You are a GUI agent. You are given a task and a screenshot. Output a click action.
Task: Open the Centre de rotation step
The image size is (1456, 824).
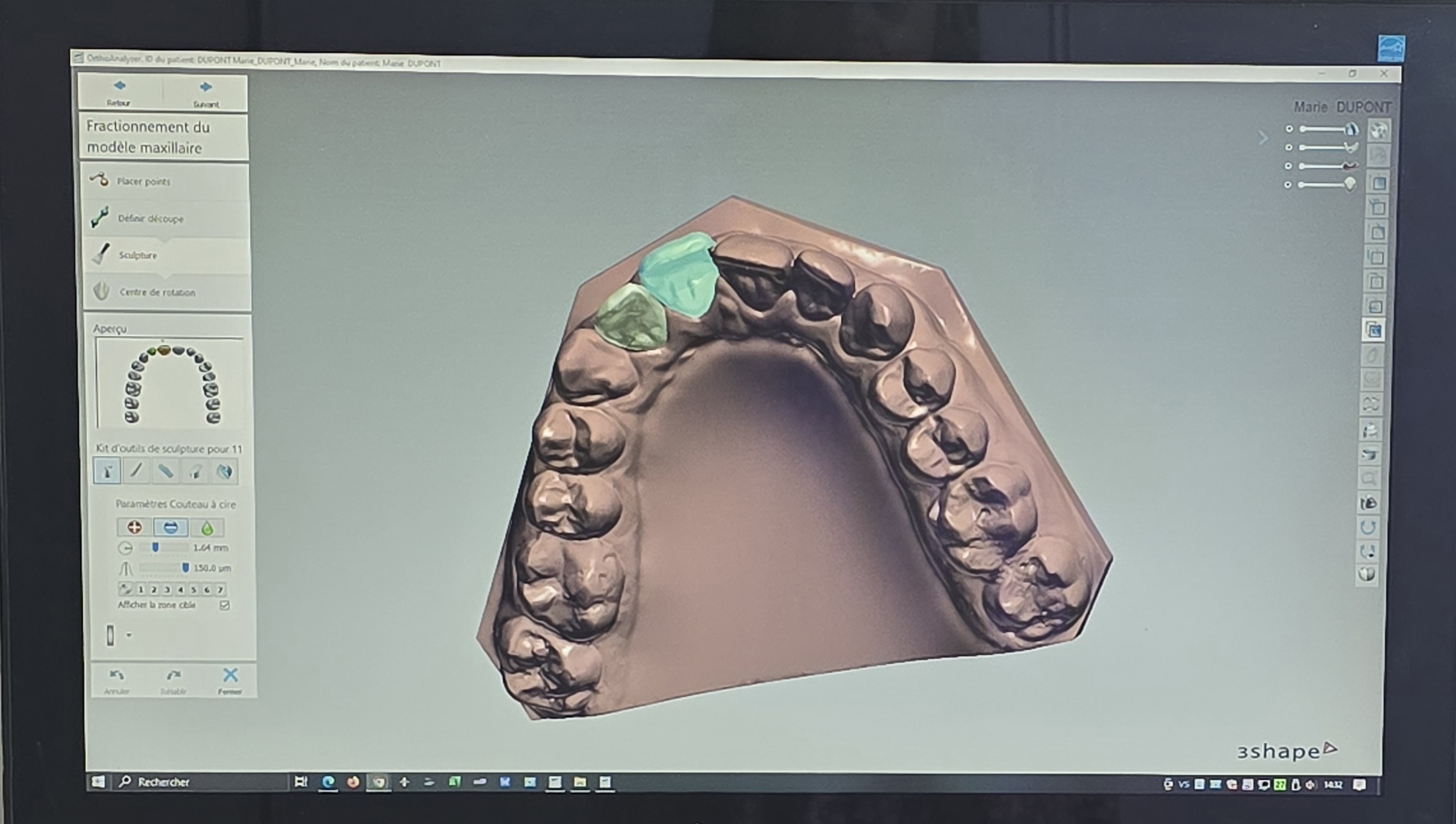(x=167, y=292)
